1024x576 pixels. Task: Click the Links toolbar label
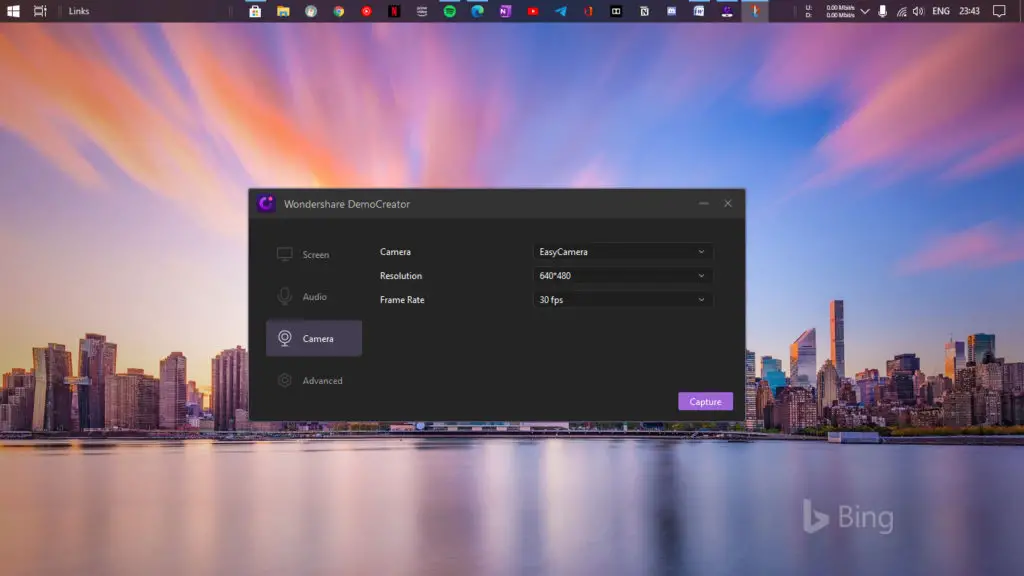tap(79, 11)
